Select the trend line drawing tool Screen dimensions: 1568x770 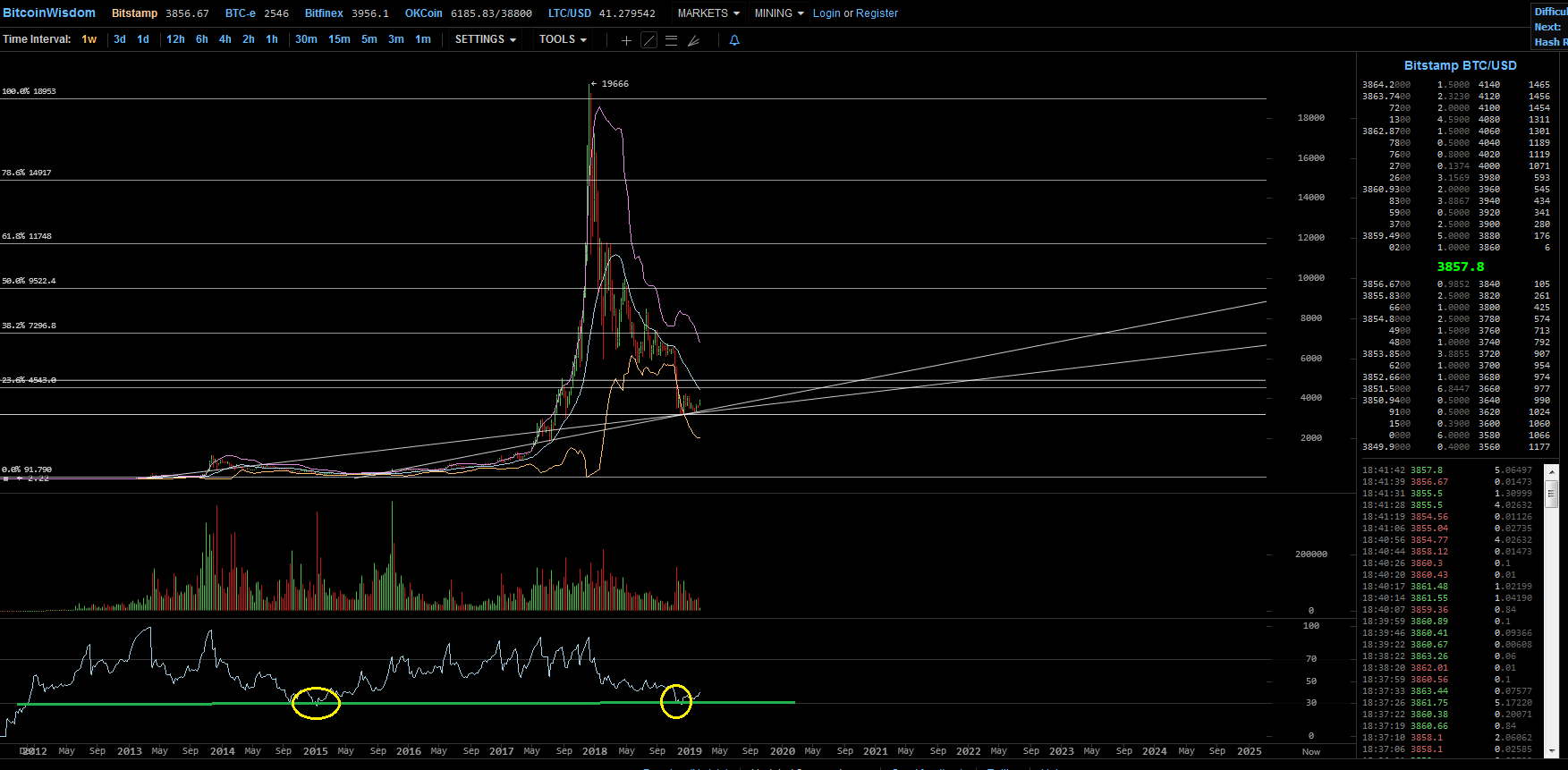[x=649, y=40]
